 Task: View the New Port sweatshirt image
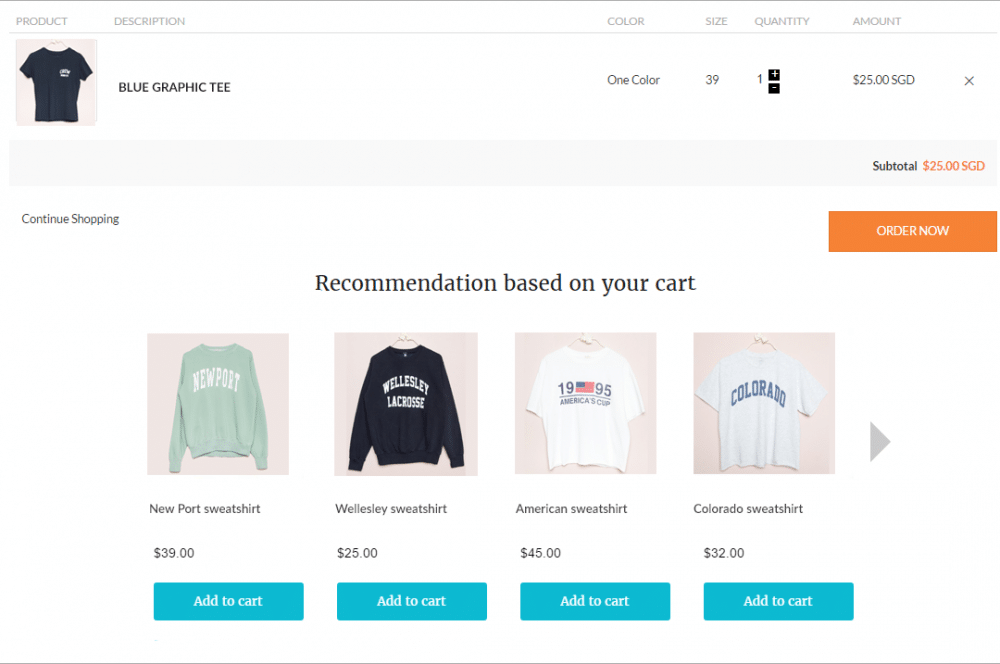click(218, 404)
